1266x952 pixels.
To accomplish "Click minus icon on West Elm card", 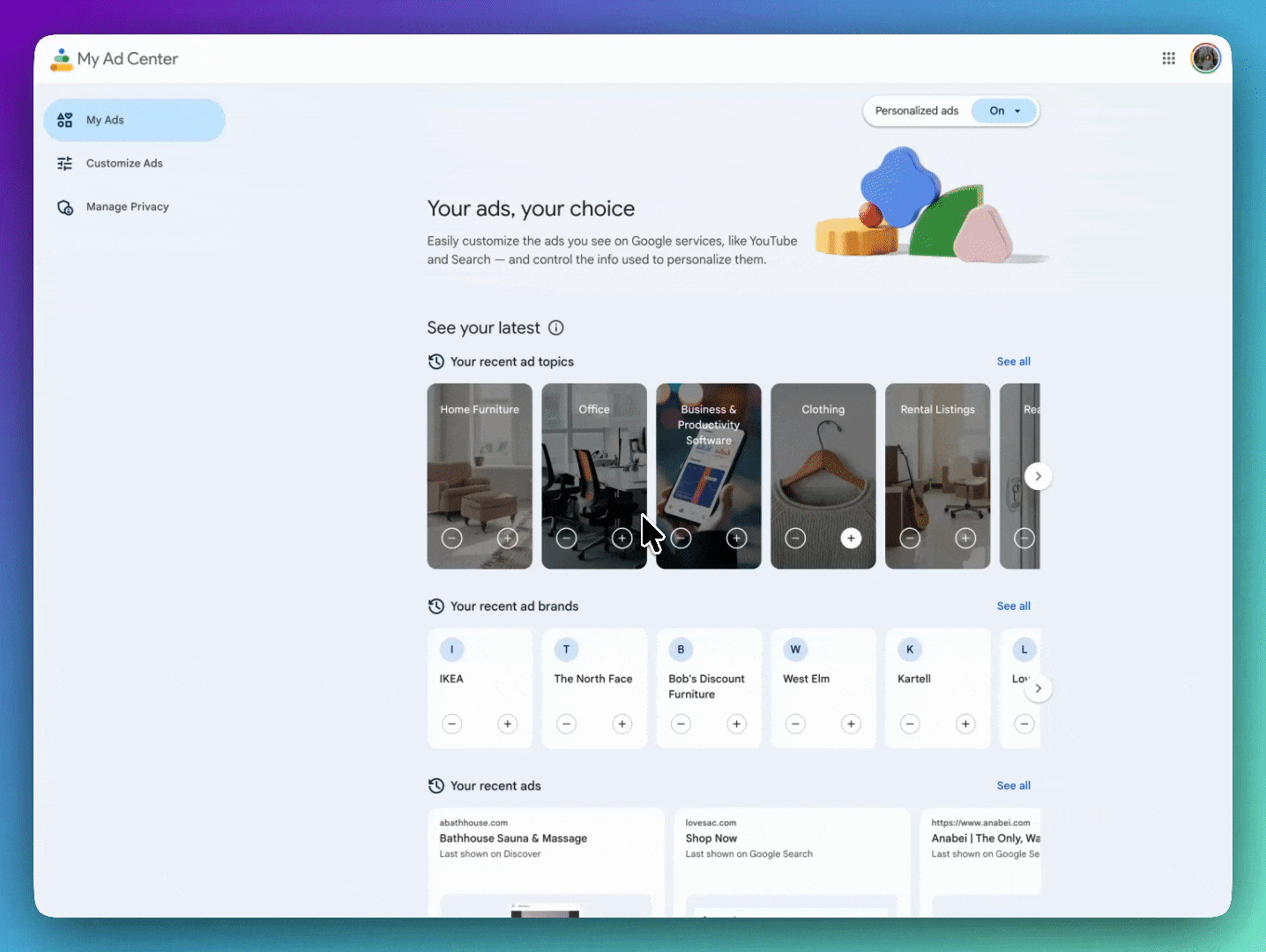I will point(795,724).
